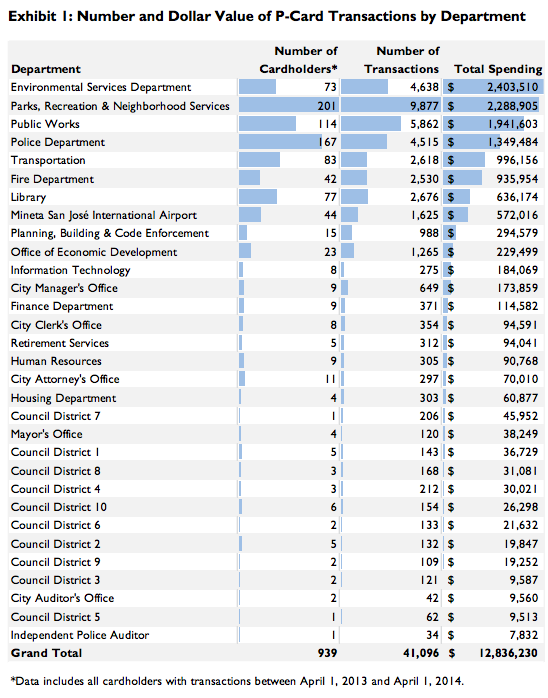Click the Independent Police Auditor label

coord(80,635)
